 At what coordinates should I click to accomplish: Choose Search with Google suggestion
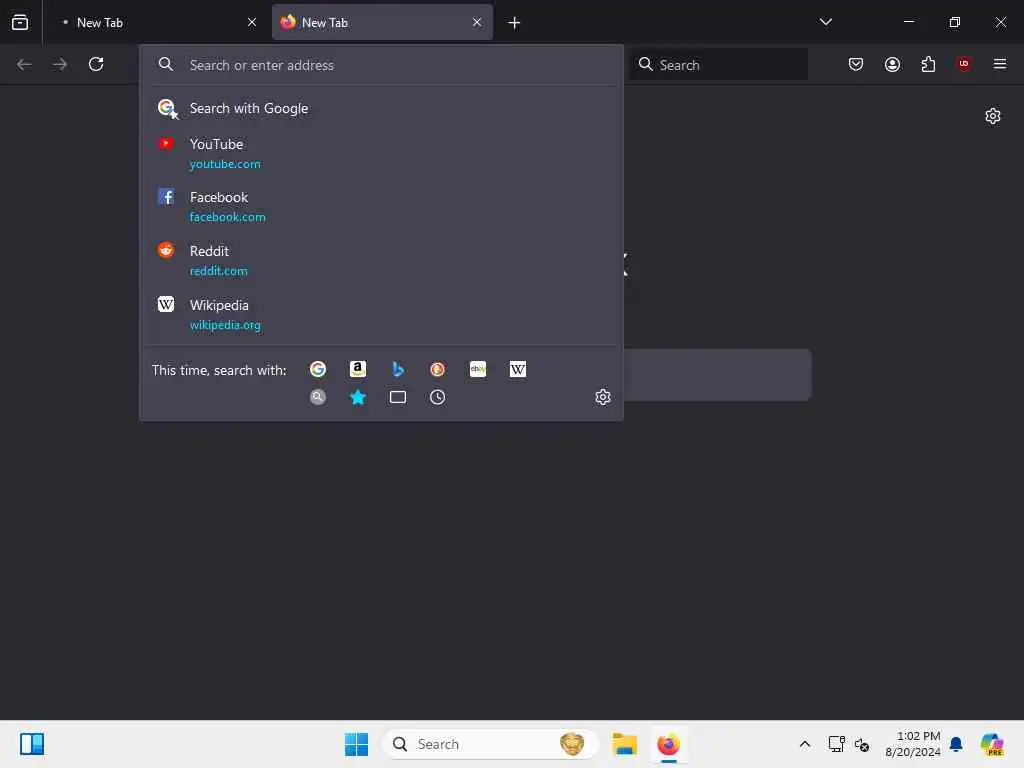(x=381, y=108)
